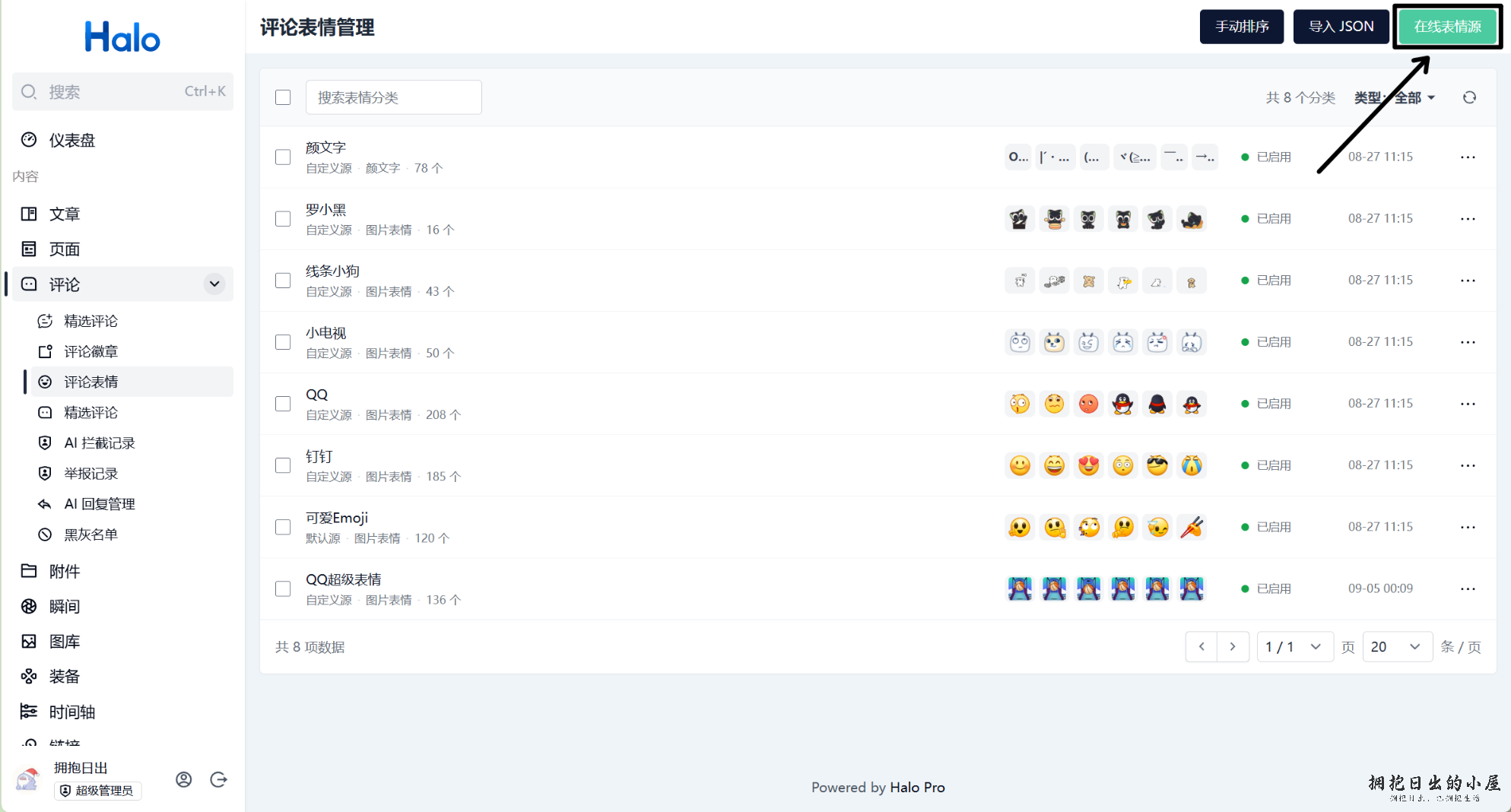The image size is (1511, 812).
Task: Open 图库 in the sidebar
Action: [122, 641]
